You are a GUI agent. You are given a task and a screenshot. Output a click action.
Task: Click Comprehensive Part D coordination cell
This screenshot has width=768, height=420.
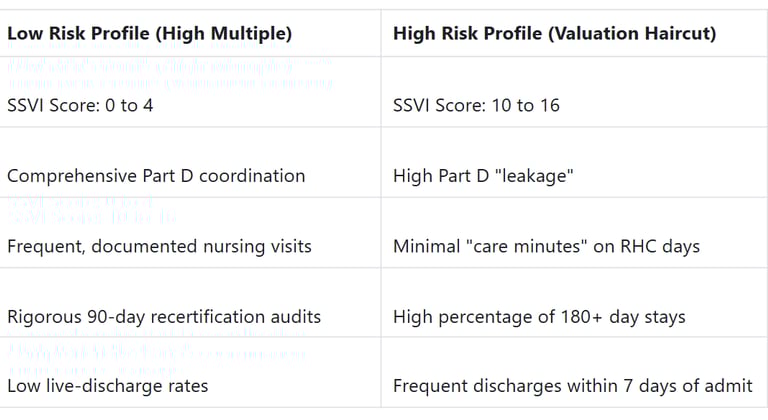pyautogui.click(x=156, y=176)
